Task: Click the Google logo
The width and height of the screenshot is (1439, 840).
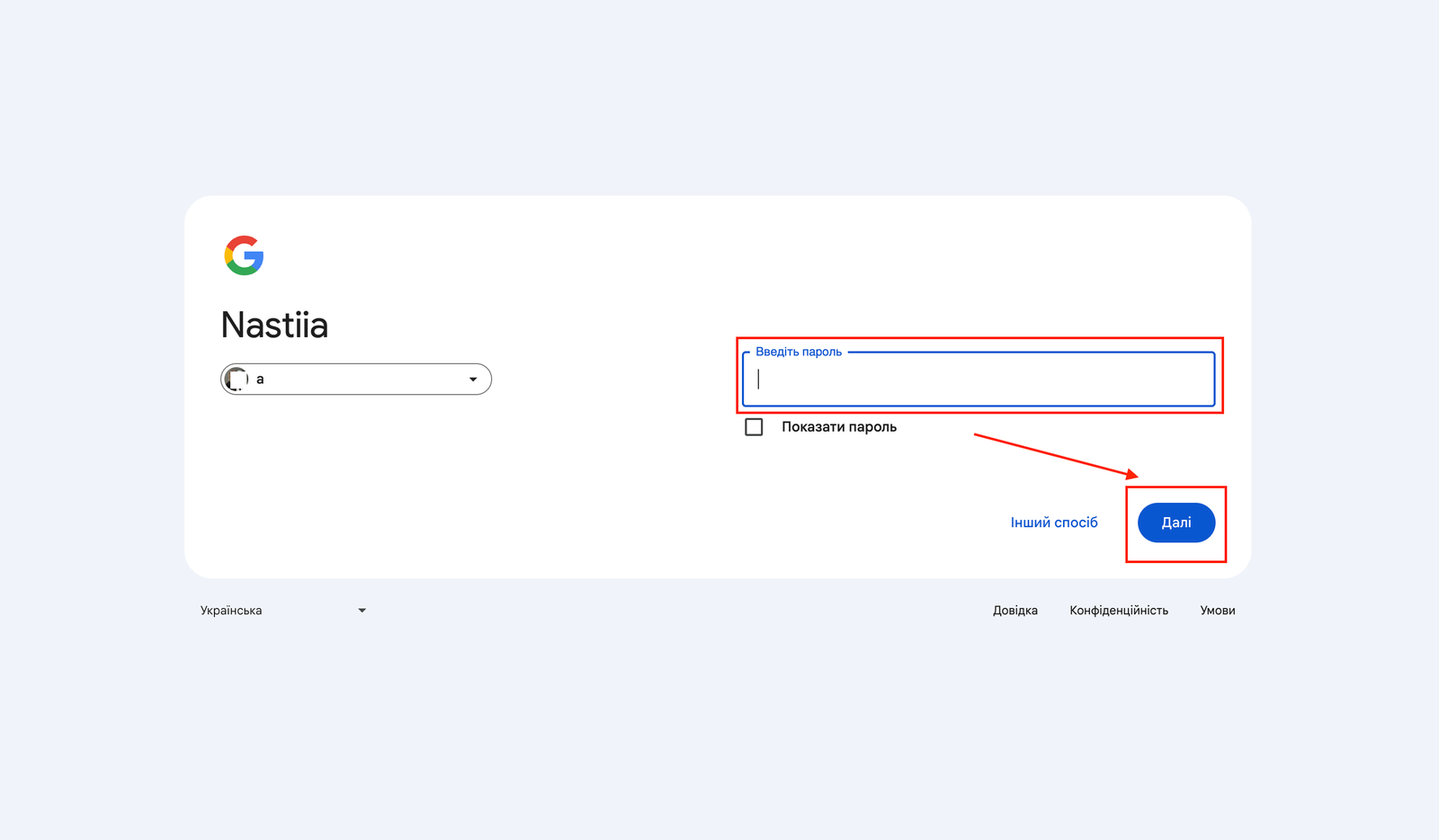Action: [244, 255]
